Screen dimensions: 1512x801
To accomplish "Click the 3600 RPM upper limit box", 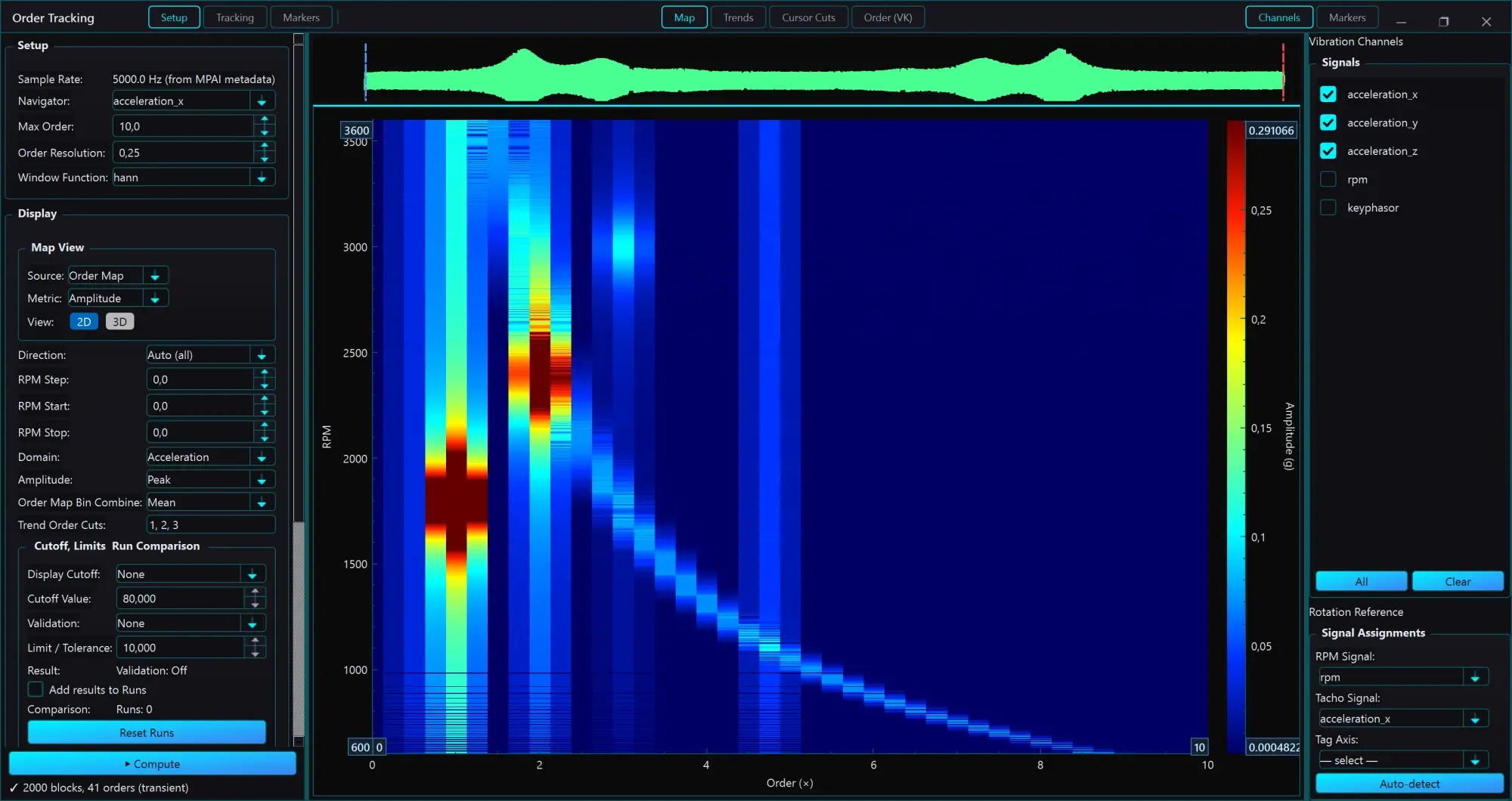I will (x=356, y=130).
